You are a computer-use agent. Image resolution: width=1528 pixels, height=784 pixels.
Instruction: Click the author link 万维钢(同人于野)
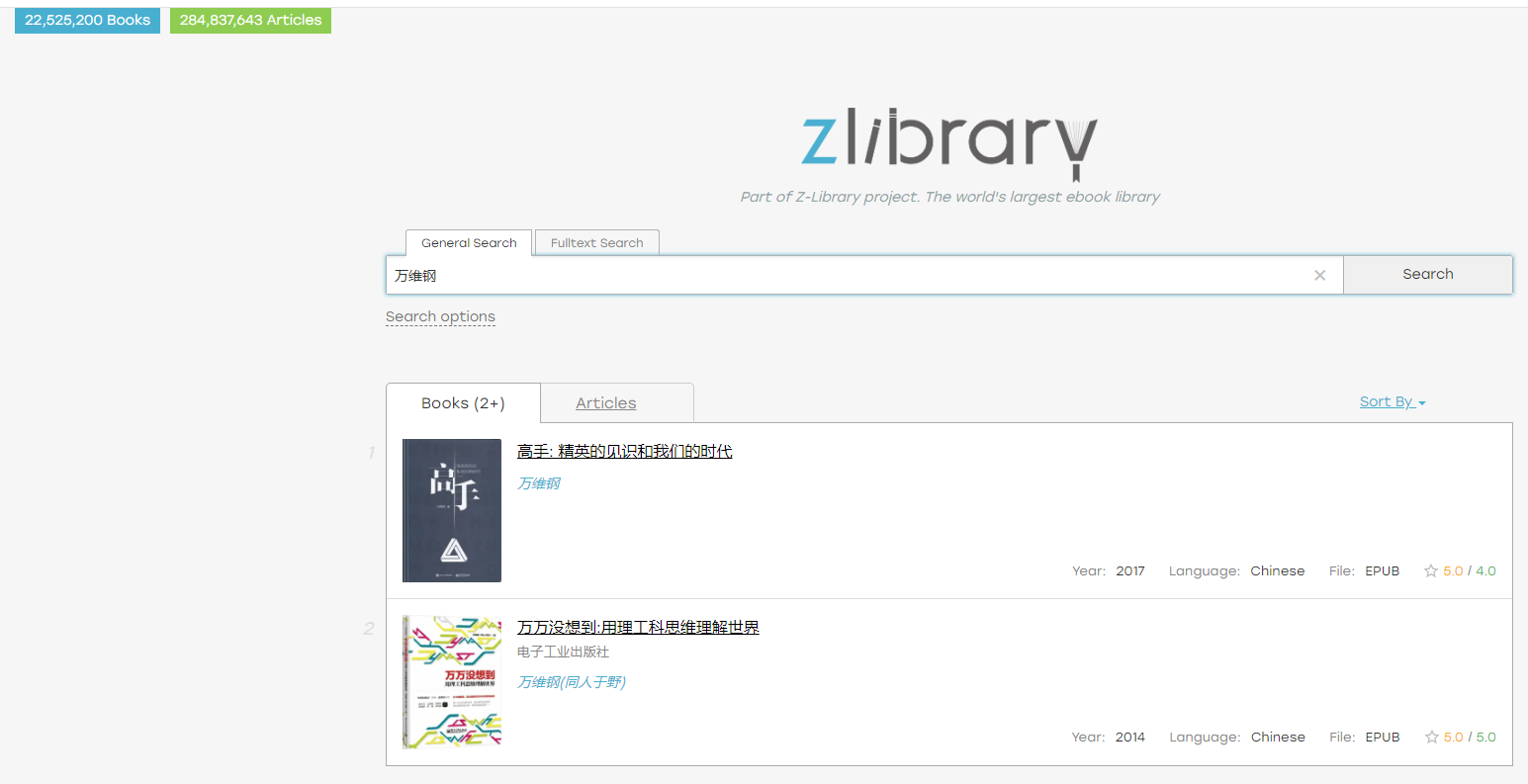pos(571,681)
